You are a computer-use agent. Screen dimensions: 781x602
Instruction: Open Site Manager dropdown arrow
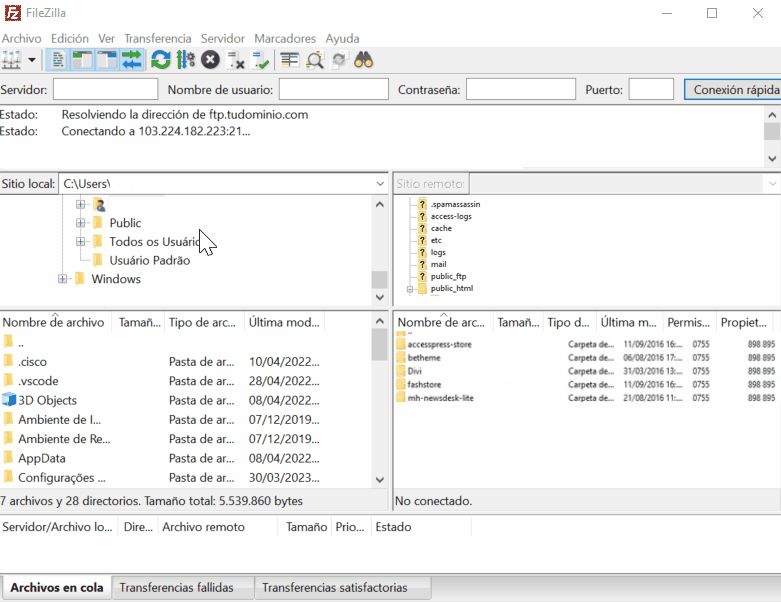pos(32,60)
